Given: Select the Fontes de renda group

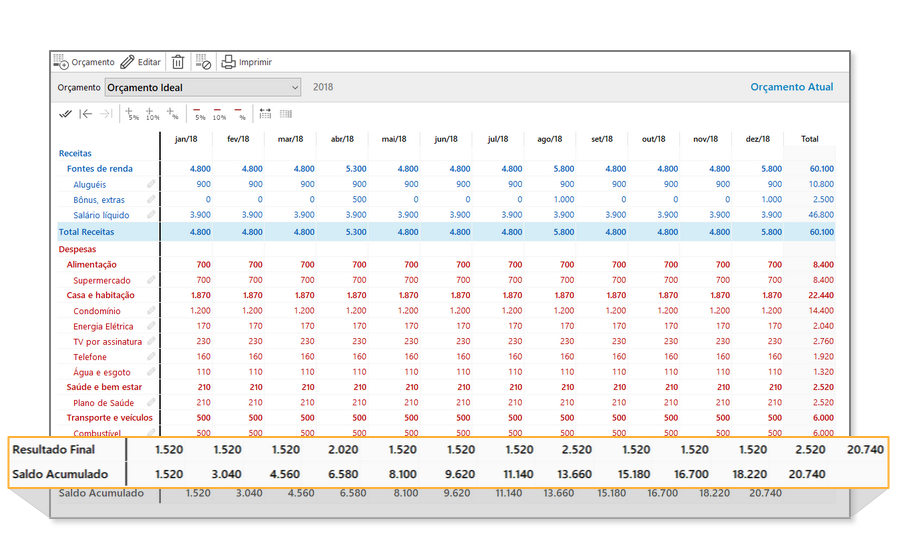Looking at the screenshot, I should (99, 169).
